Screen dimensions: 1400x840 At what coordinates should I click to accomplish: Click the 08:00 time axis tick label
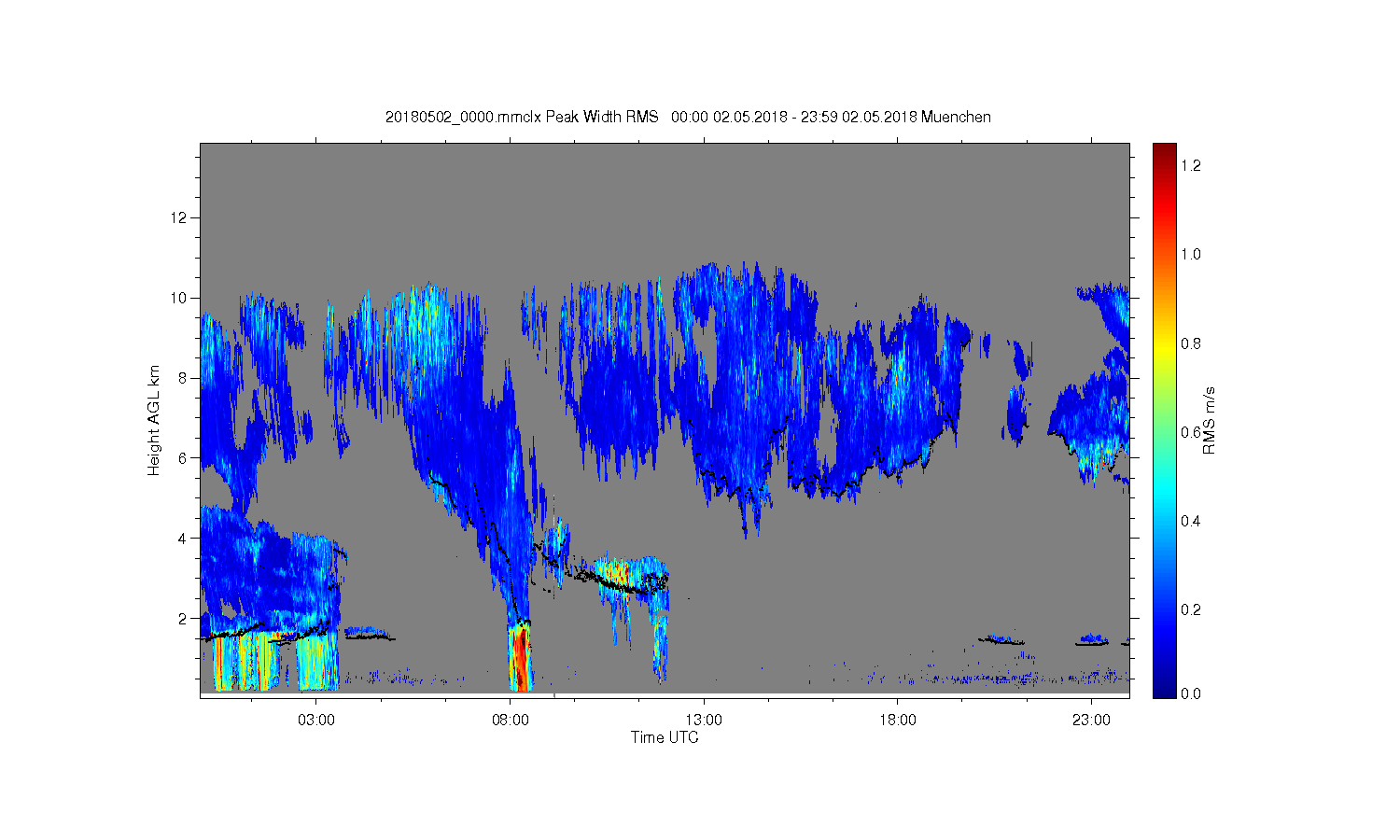tap(510, 721)
